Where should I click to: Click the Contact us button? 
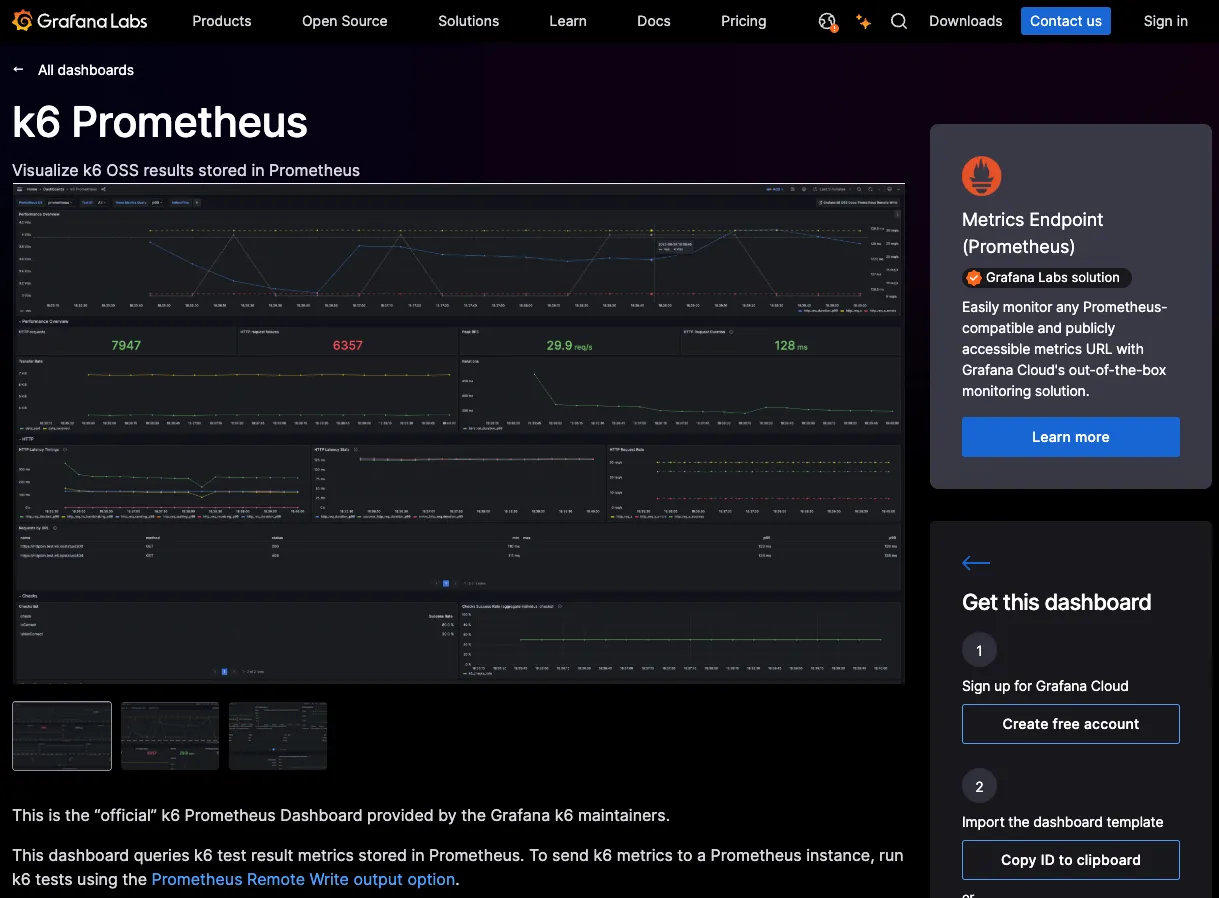click(1066, 21)
